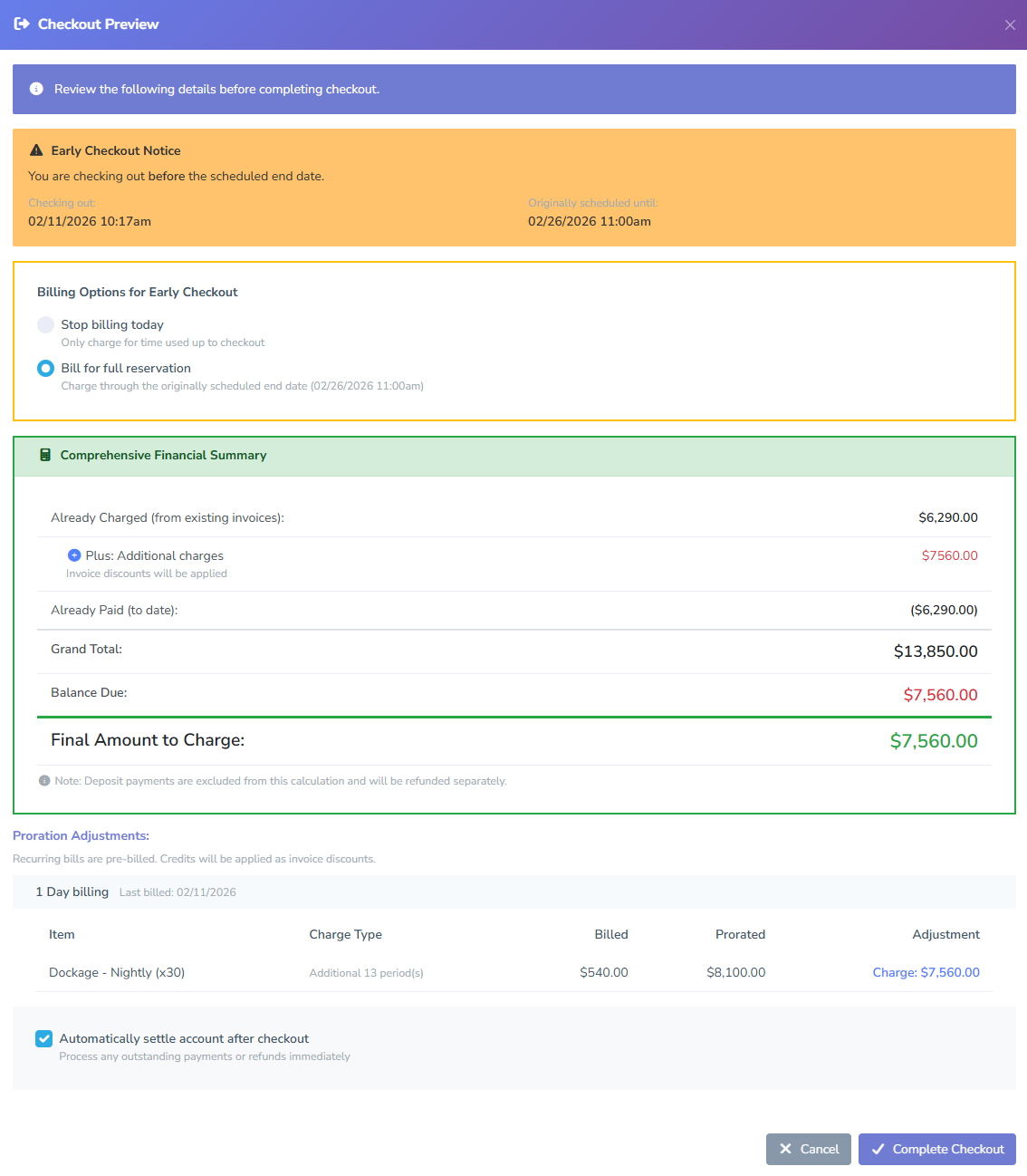Click the 1 Day billing section header
The height and width of the screenshot is (1176, 1027).
72,892
